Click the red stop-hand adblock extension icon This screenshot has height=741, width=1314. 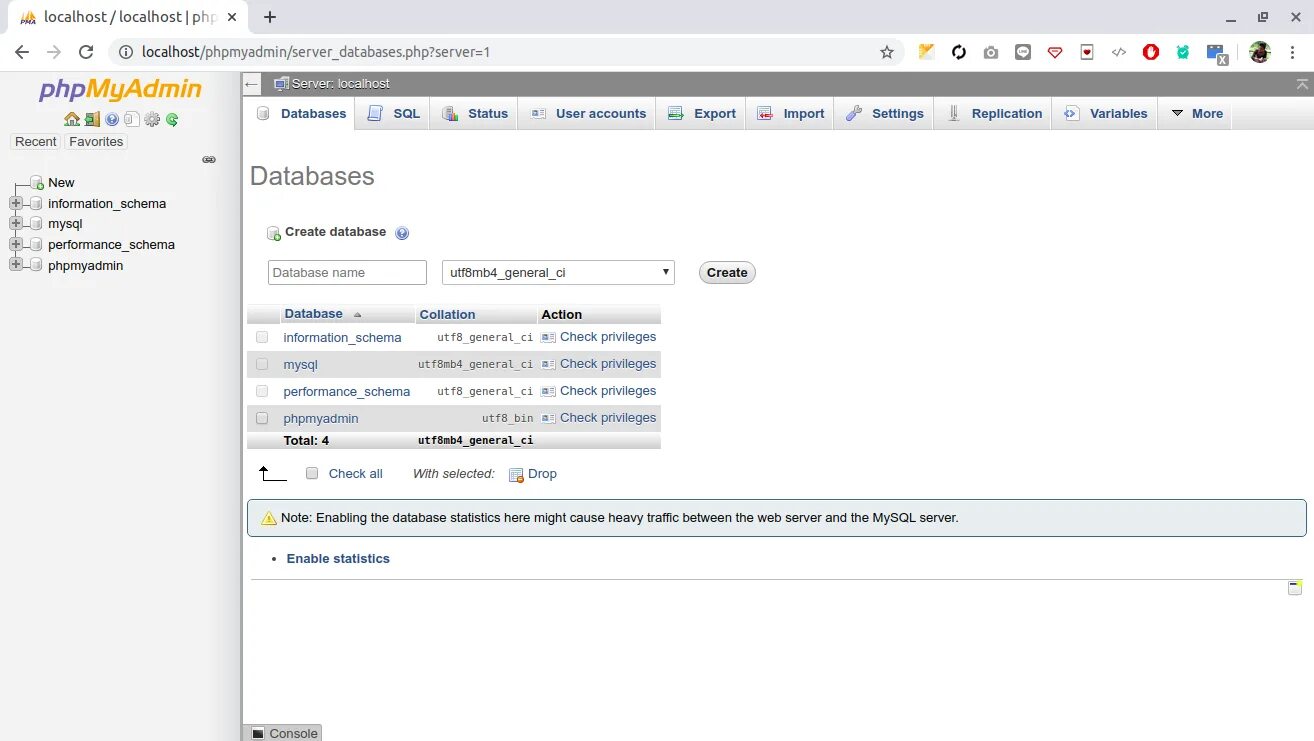pos(1151,52)
